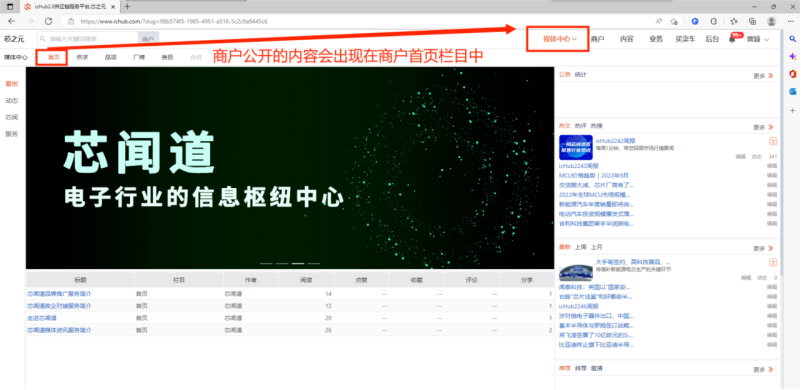The image size is (801, 390).
Task: Click the browser address bar URL
Action: coord(174,21)
